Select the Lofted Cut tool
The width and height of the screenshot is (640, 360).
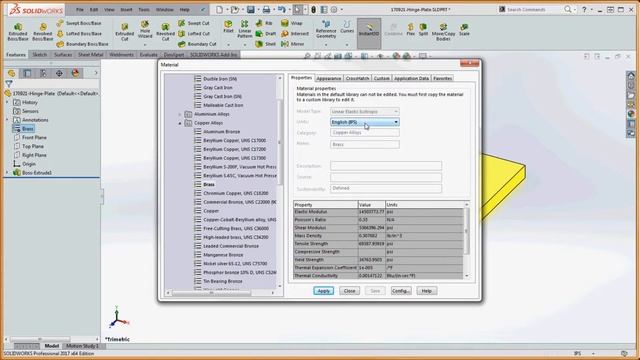(194, 33)
